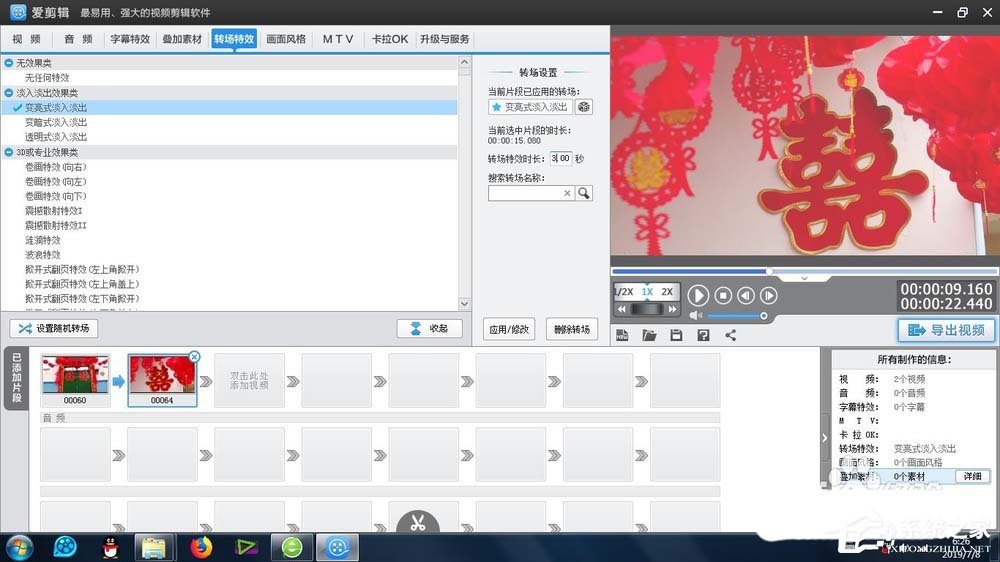Switch to the 画面风格 tab

point(286,39)
